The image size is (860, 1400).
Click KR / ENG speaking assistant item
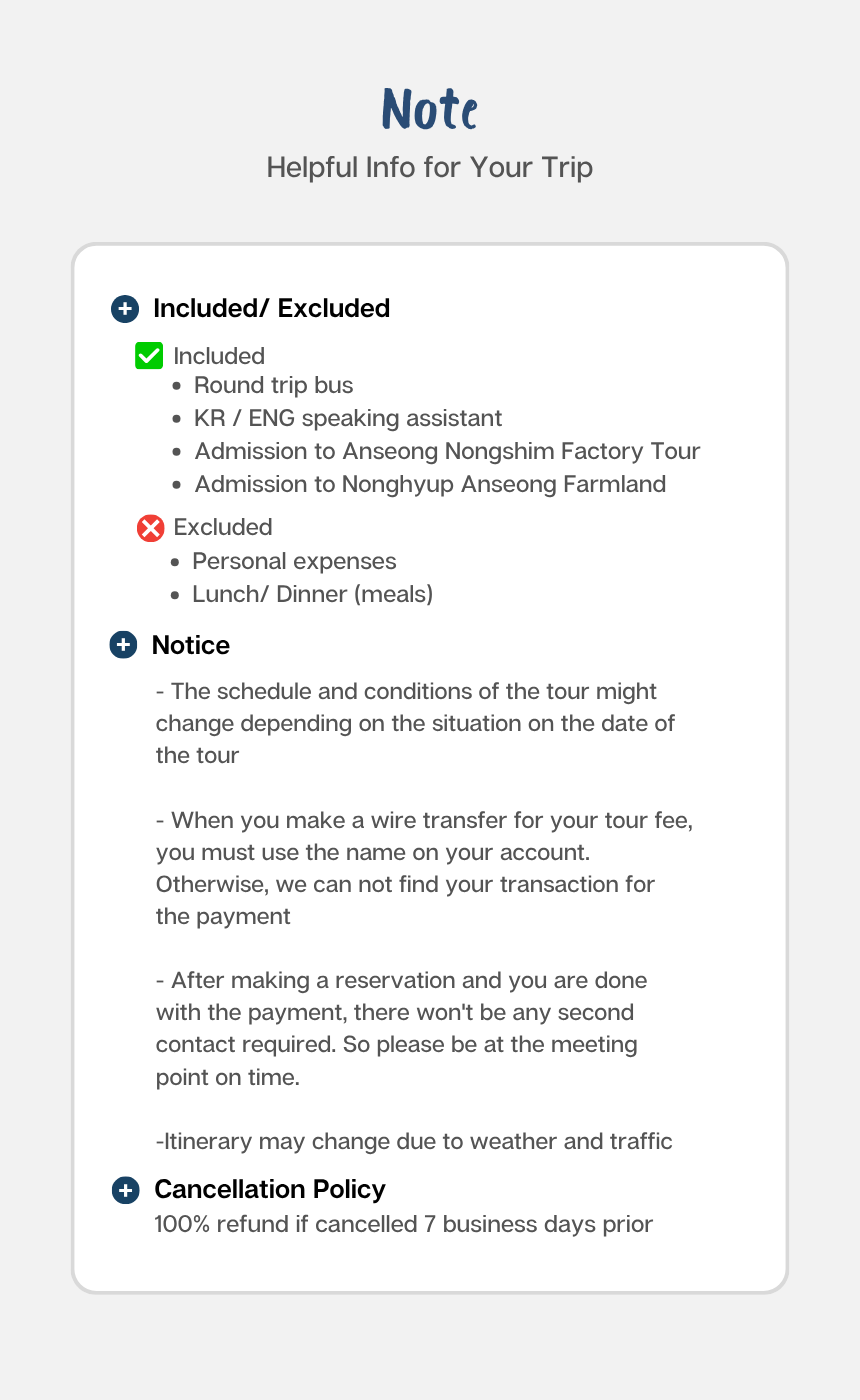coord(348,418)
